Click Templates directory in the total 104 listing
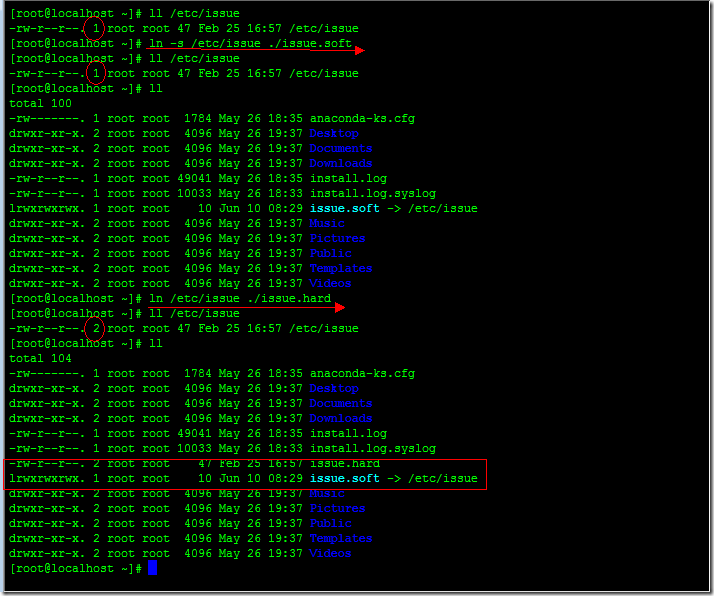The height and width of the screenshot is (596, 714). 341,539
